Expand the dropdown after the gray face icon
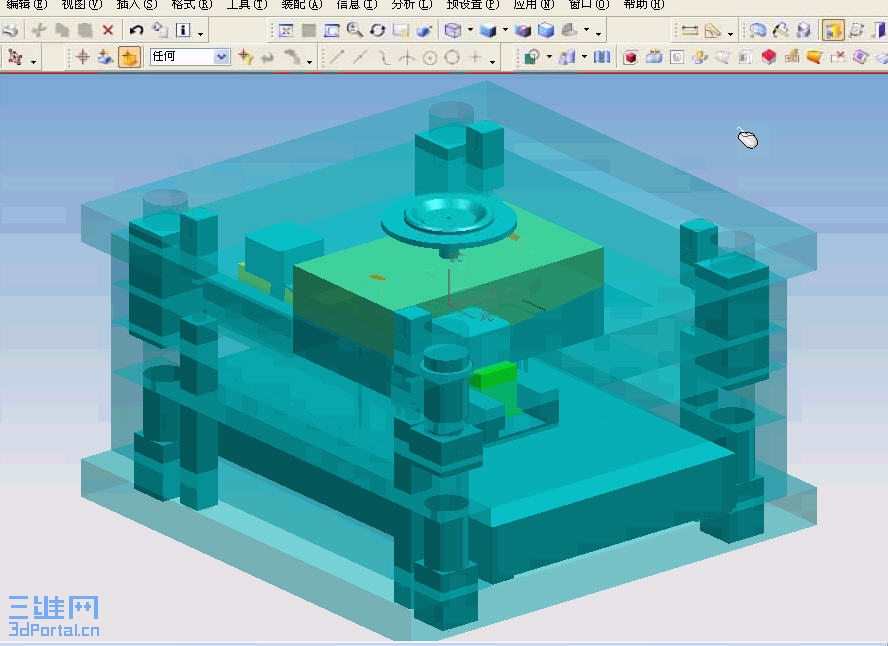 586,29
